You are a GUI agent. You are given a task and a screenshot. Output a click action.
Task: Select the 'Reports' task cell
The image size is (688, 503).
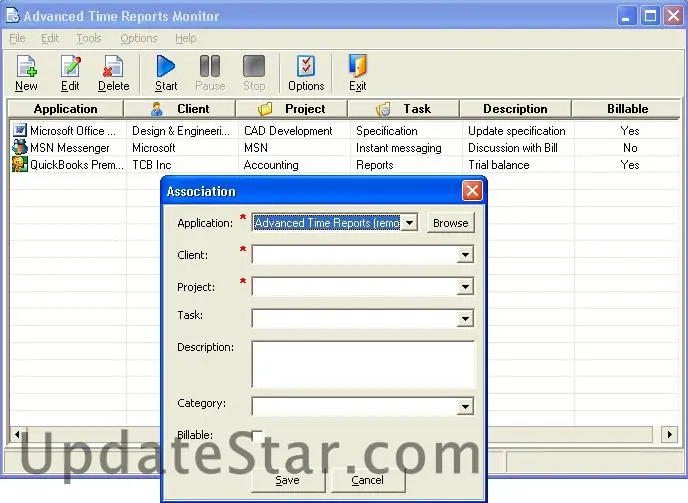[x=375, y=165]
